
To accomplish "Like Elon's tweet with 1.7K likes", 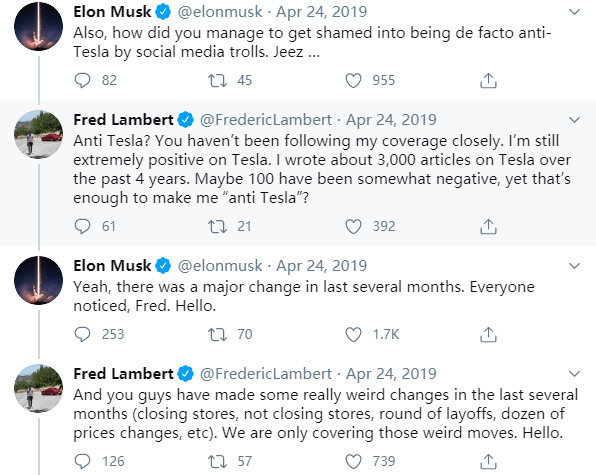I will (x=353, y=334).
